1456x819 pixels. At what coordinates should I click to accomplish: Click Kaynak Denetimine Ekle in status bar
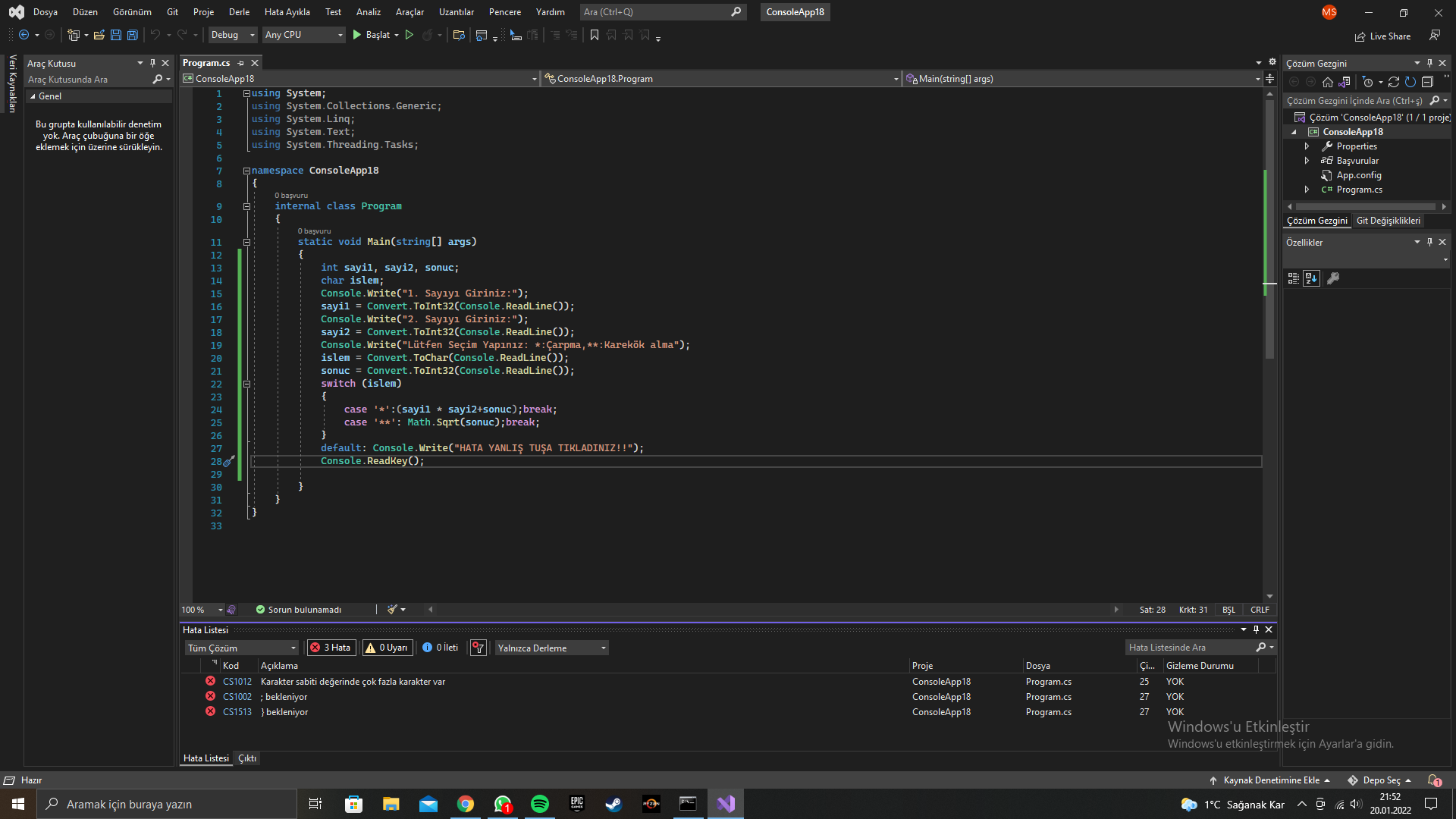(x=1270, y=780)
